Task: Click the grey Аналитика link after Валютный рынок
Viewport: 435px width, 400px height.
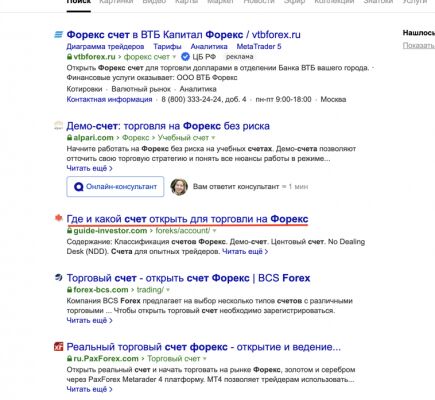Action: pos(198,89)
